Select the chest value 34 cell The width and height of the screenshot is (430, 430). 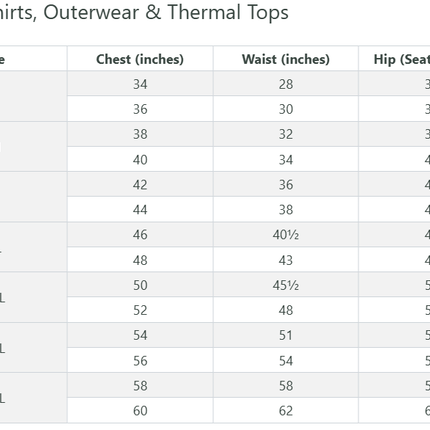coord(140,84)
